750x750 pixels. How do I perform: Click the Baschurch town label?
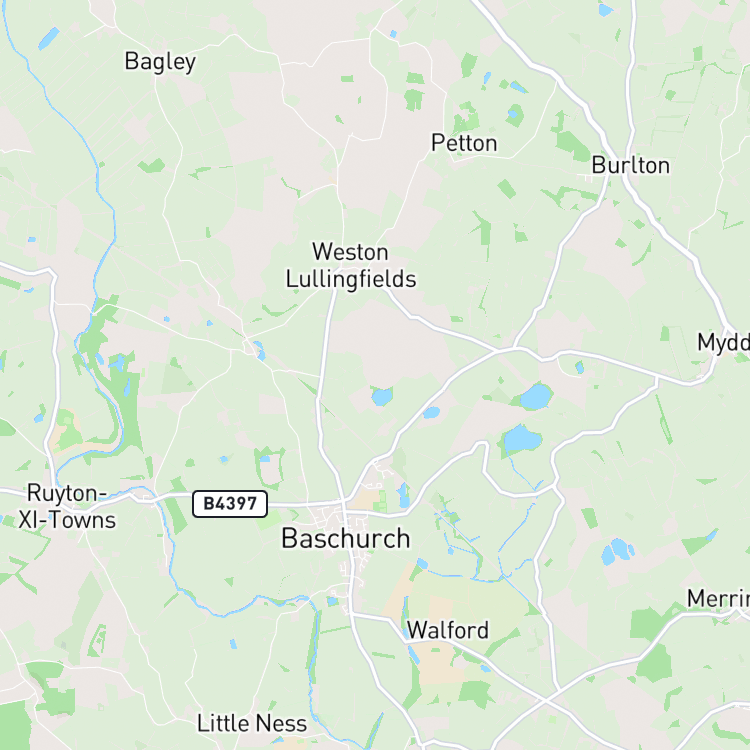point(345,539)
